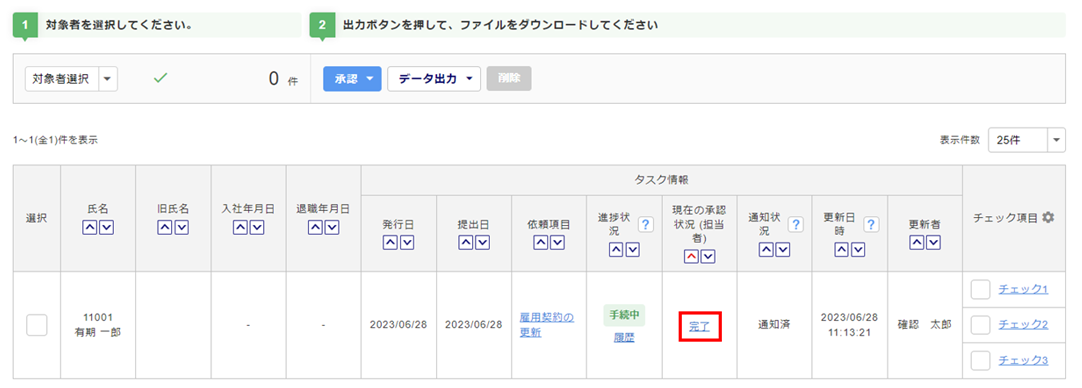The height and width of the screenshot is (388, 1082).
Task: Open the チェック1 link
Action: click(1023, 289)
